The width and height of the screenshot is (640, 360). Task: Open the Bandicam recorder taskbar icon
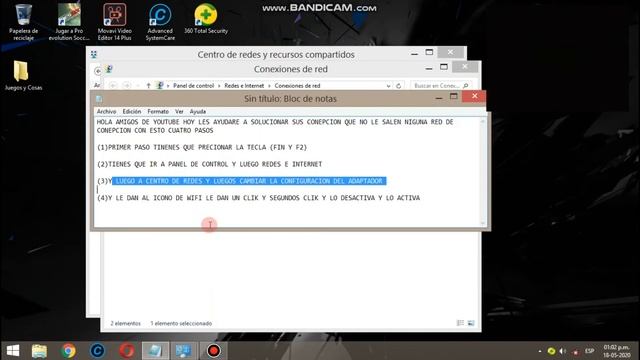tap(213, 351)
